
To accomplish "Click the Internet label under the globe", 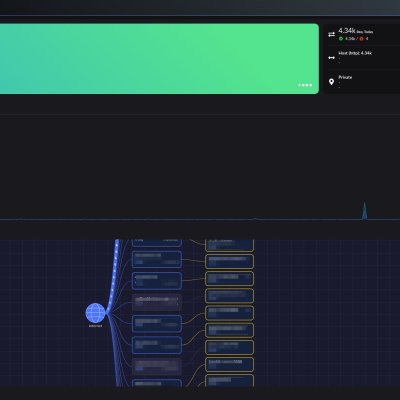I will [95, 326].
